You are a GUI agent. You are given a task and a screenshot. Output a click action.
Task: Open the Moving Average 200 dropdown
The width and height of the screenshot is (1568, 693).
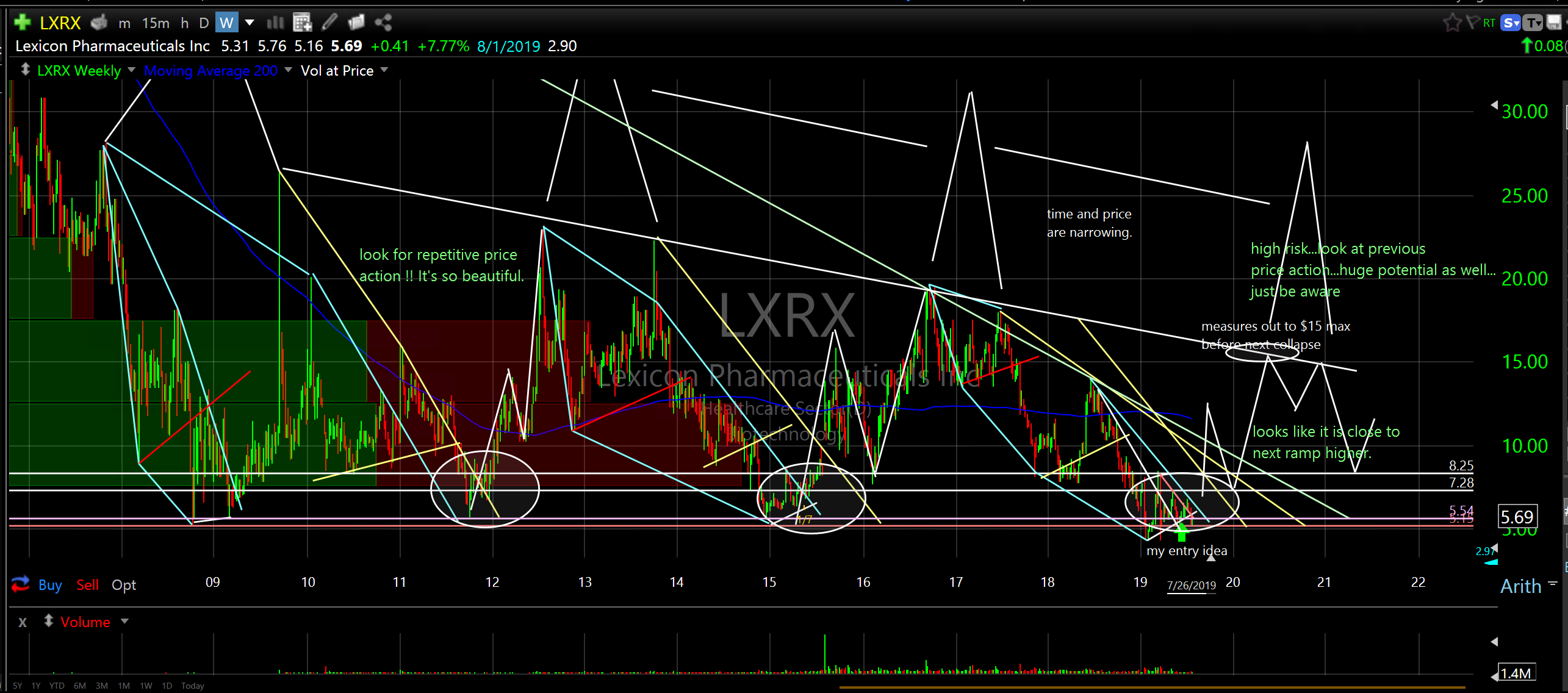point(288,70)
